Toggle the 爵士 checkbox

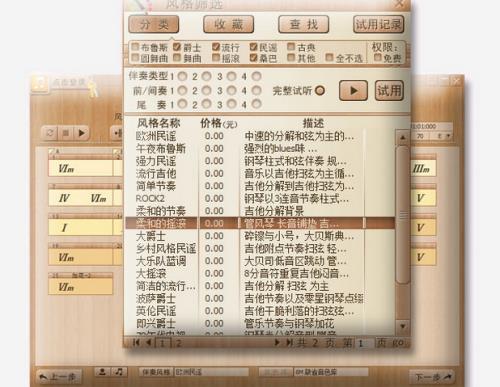[x=177, y=47]
